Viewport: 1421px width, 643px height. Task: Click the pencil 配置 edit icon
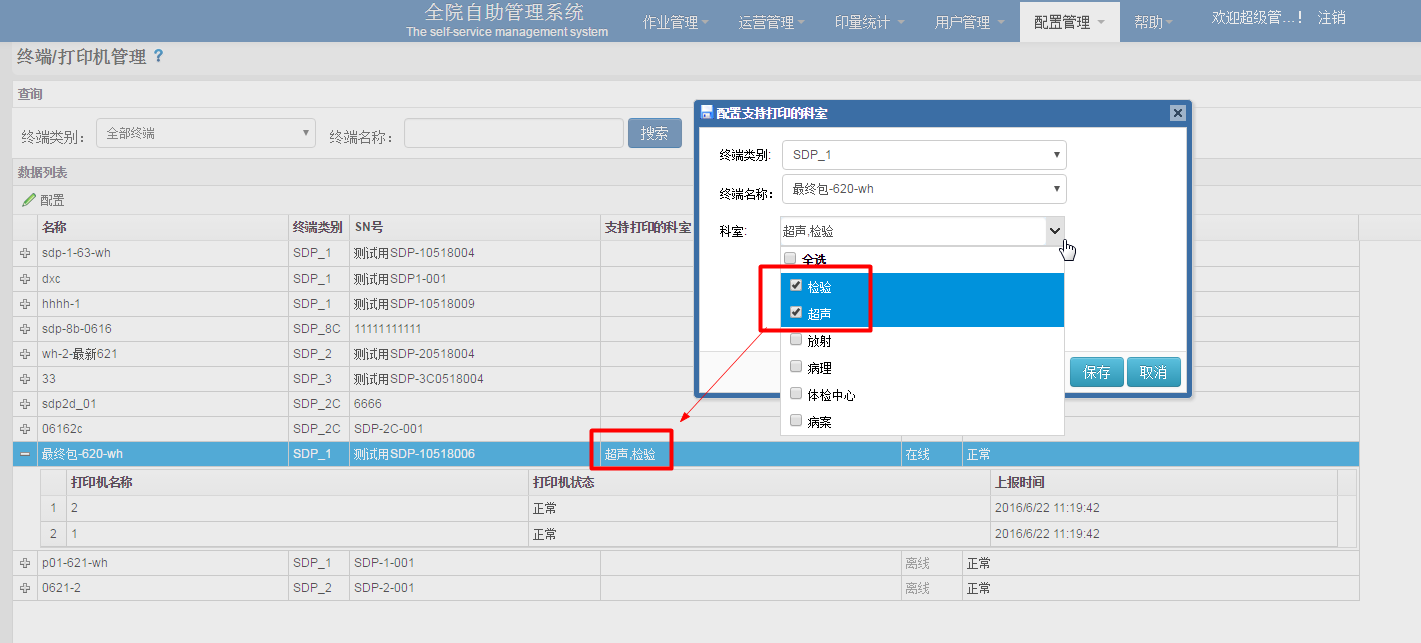click(x=29, y=200)
